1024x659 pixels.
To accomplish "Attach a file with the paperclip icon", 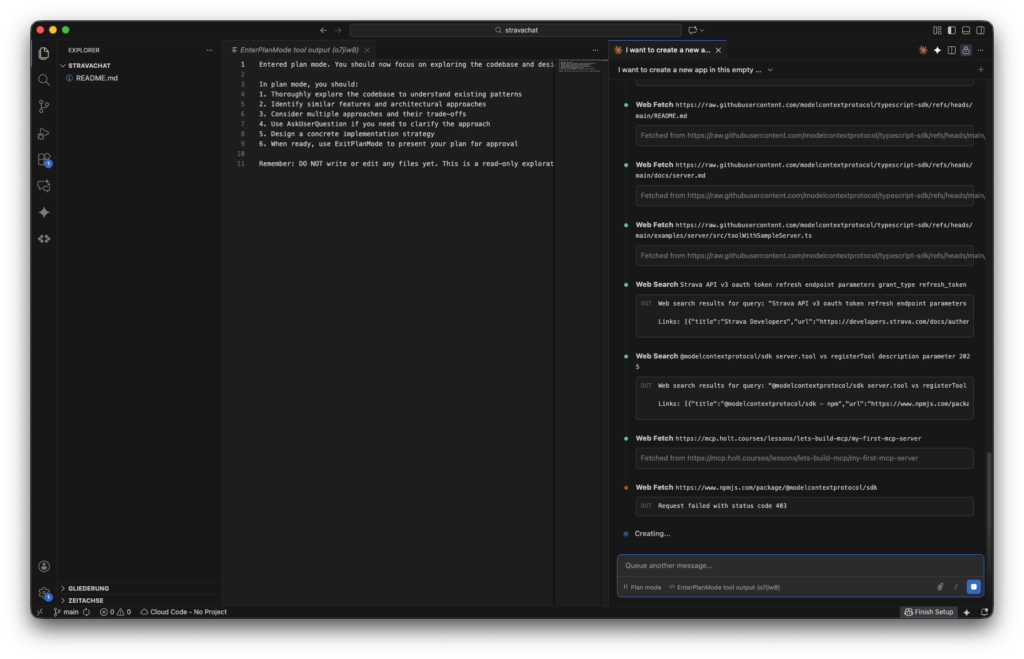I will tap(940, 587).
